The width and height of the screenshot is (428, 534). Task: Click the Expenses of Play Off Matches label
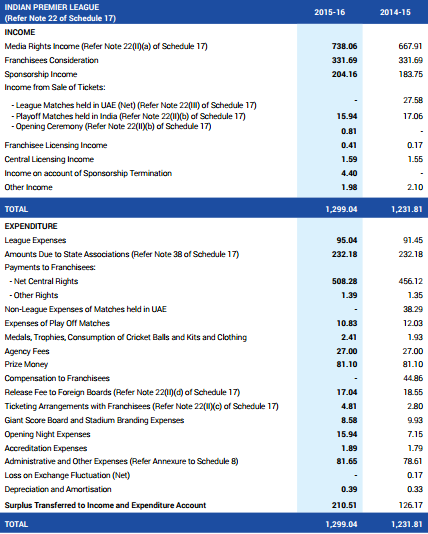[57, 323]
